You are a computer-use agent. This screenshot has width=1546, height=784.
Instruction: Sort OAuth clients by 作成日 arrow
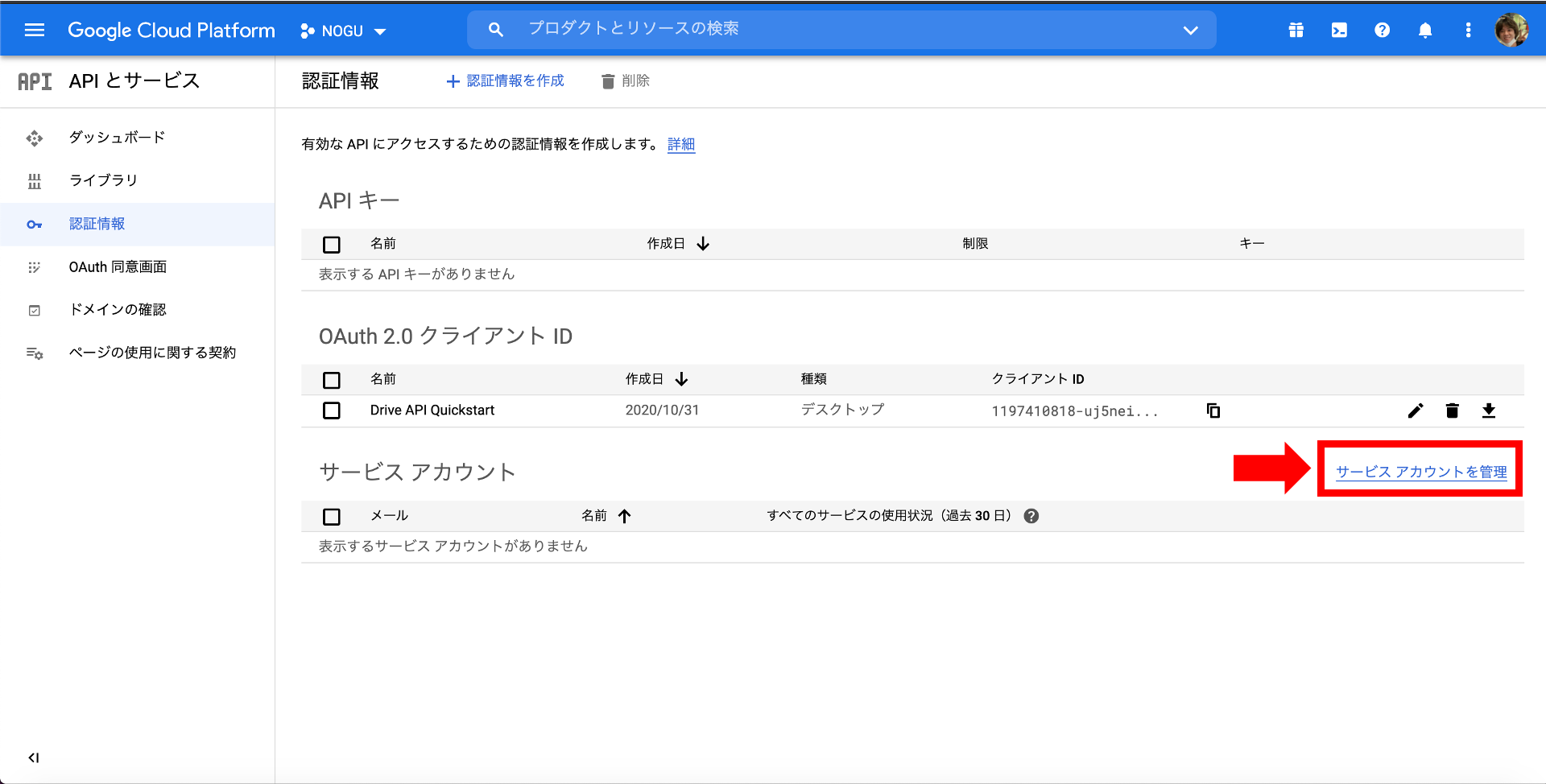(x=681, y=379)
